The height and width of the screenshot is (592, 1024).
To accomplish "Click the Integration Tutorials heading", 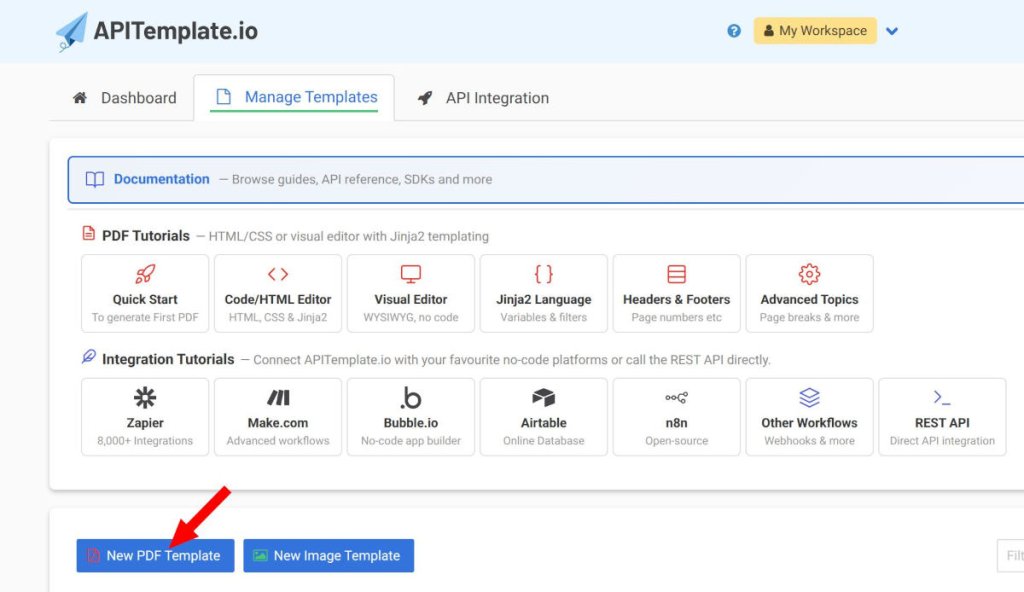I will click(168, 359).
